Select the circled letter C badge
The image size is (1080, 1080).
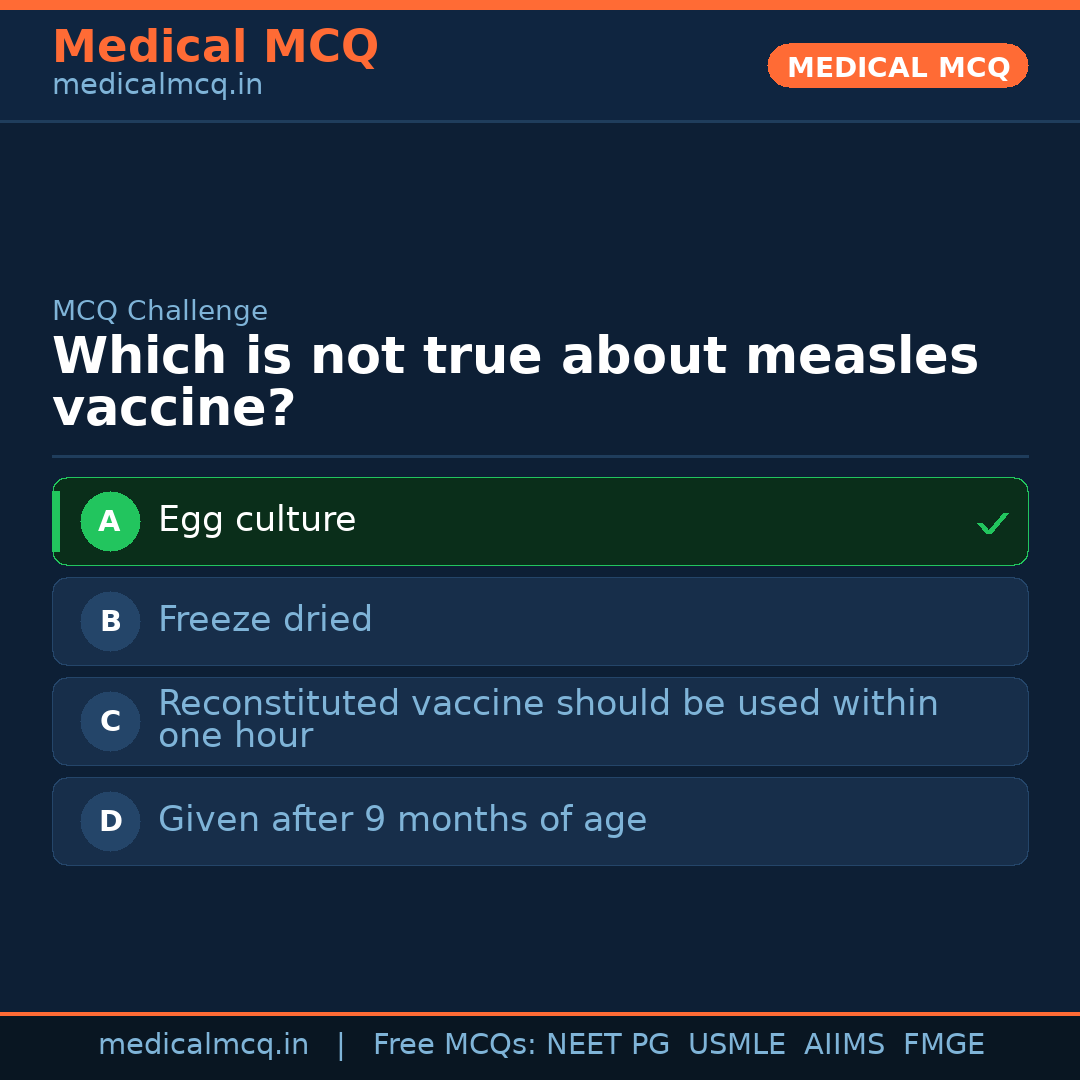pos(110,721)
